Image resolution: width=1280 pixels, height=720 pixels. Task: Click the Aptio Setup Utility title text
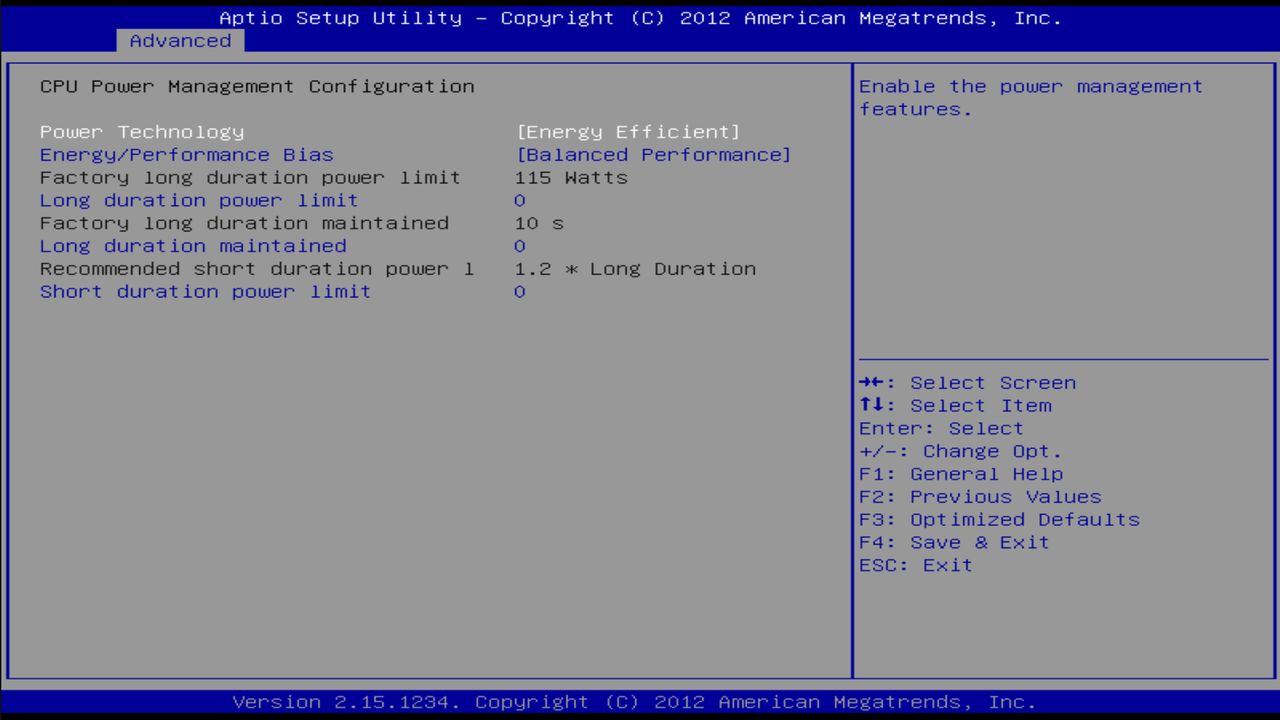640,18
